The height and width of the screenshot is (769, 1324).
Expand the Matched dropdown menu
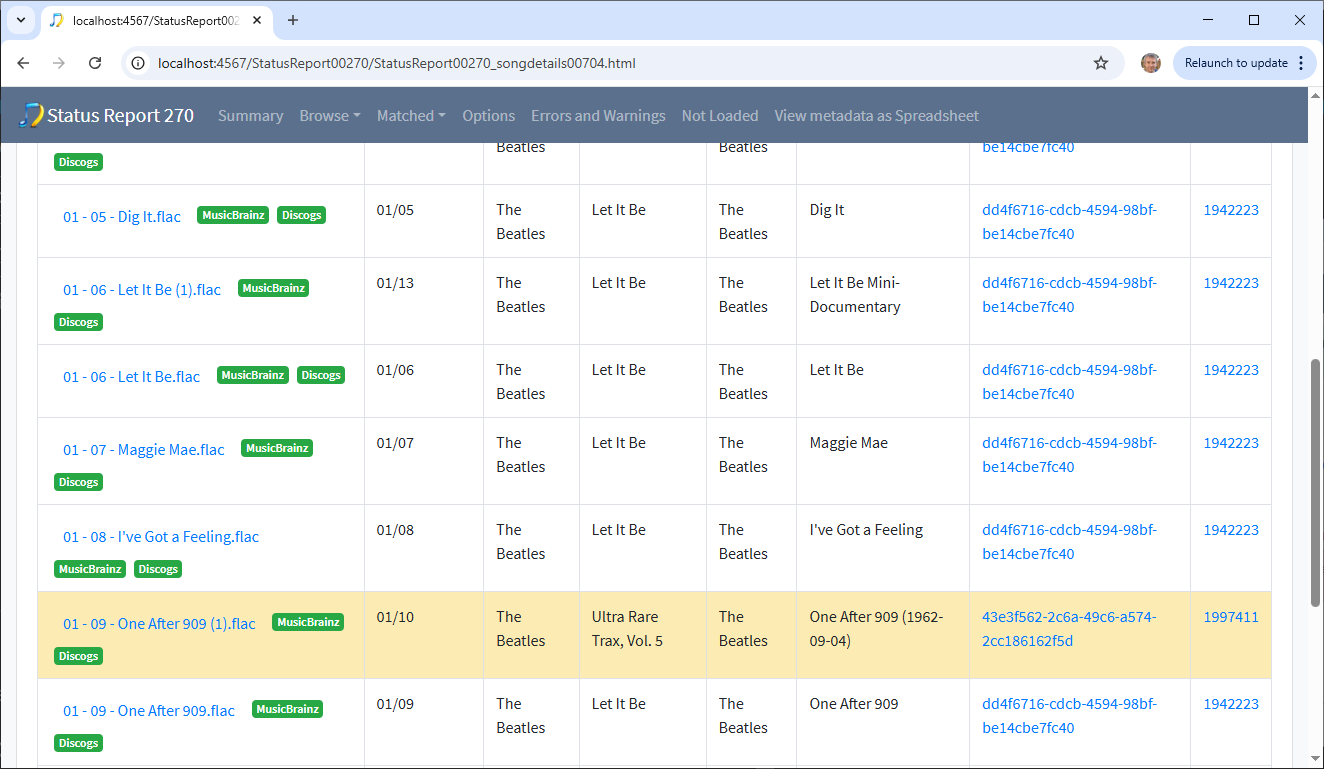click(411, 116)
